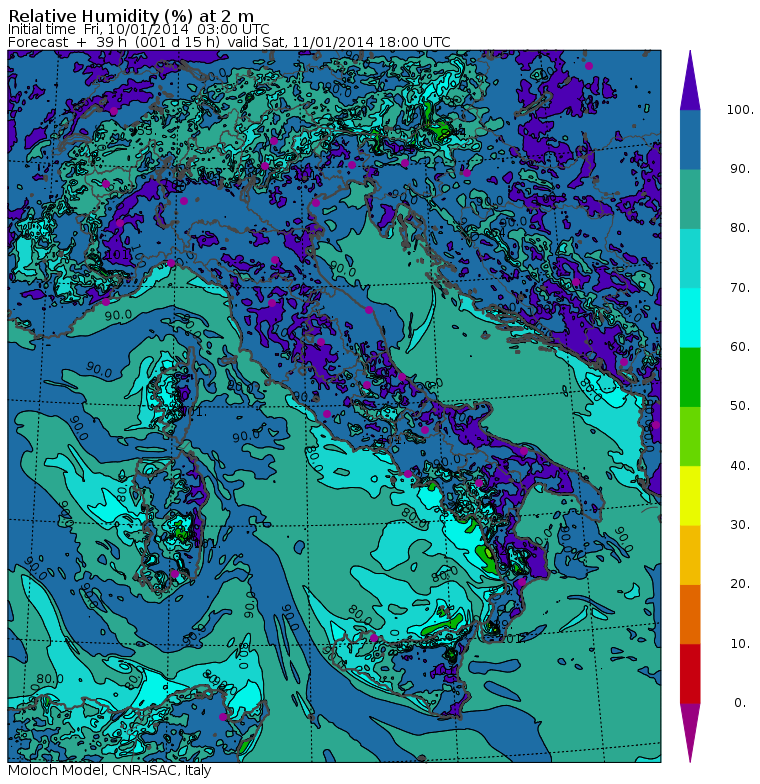This screenshot has width=760, height=784.
Task: Click the "50." legend label
Action: pyautogui.click(x=740, y=406)
